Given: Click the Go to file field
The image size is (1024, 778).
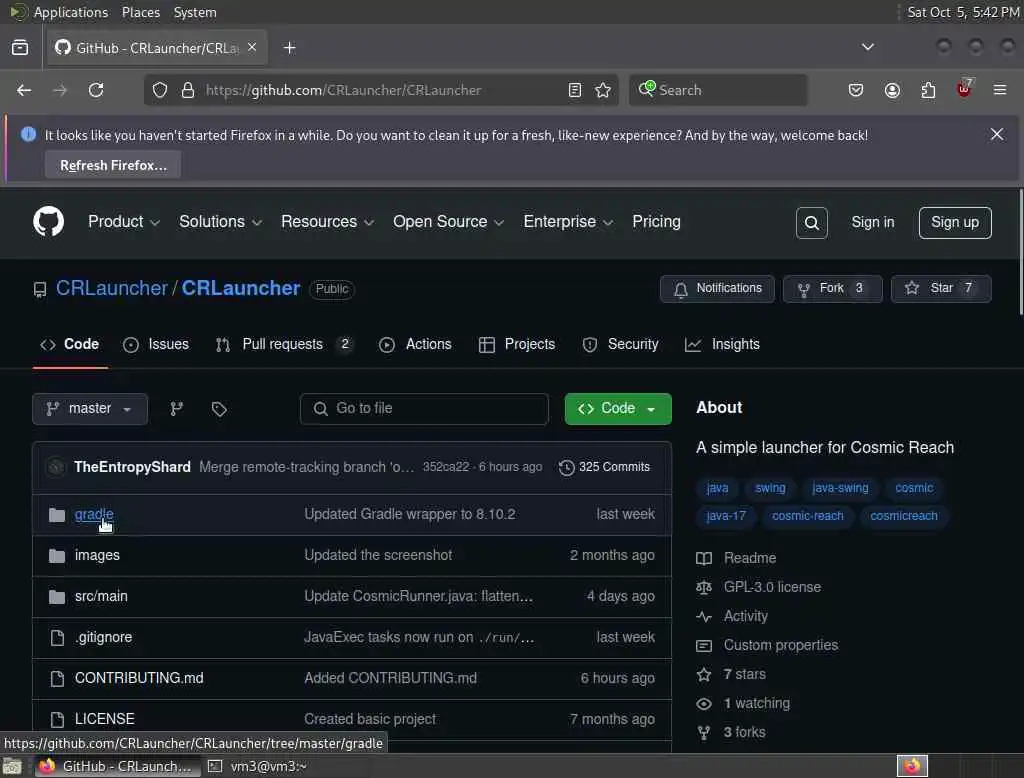Looking at the screenshot, I should 424,409.
